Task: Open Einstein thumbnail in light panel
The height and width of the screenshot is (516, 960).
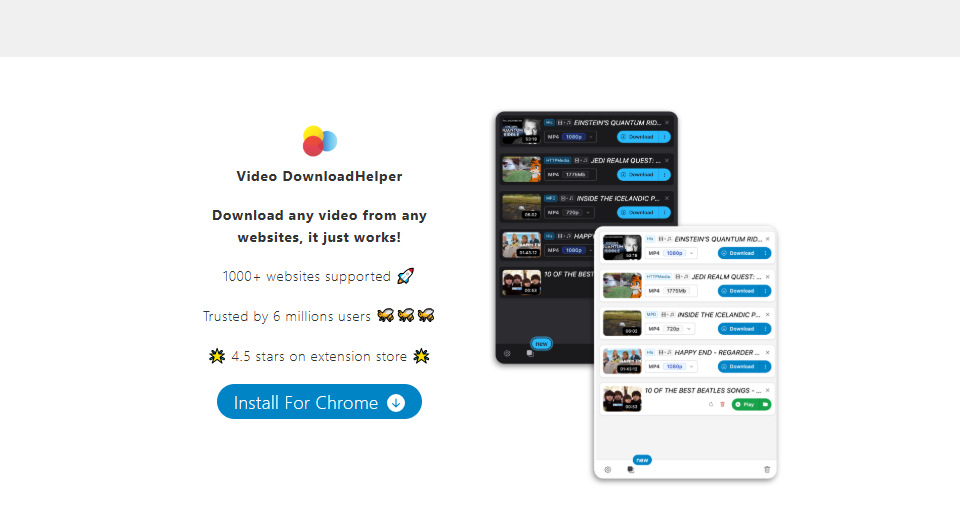Action: point(622,247)
